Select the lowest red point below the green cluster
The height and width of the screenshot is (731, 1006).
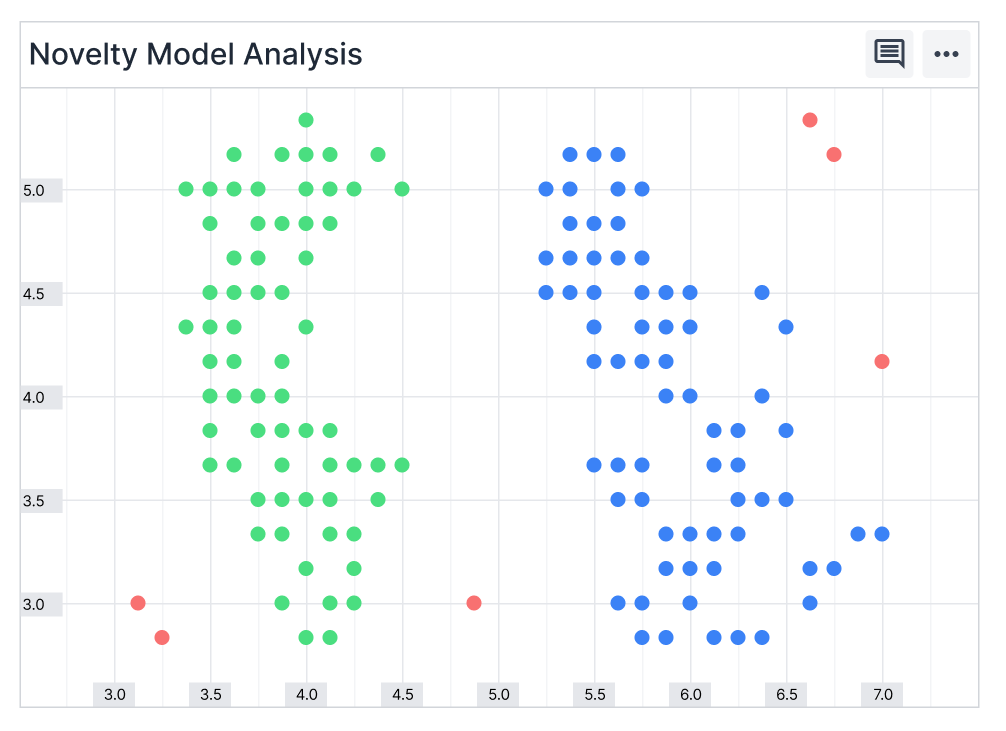(x=161, y=636)
